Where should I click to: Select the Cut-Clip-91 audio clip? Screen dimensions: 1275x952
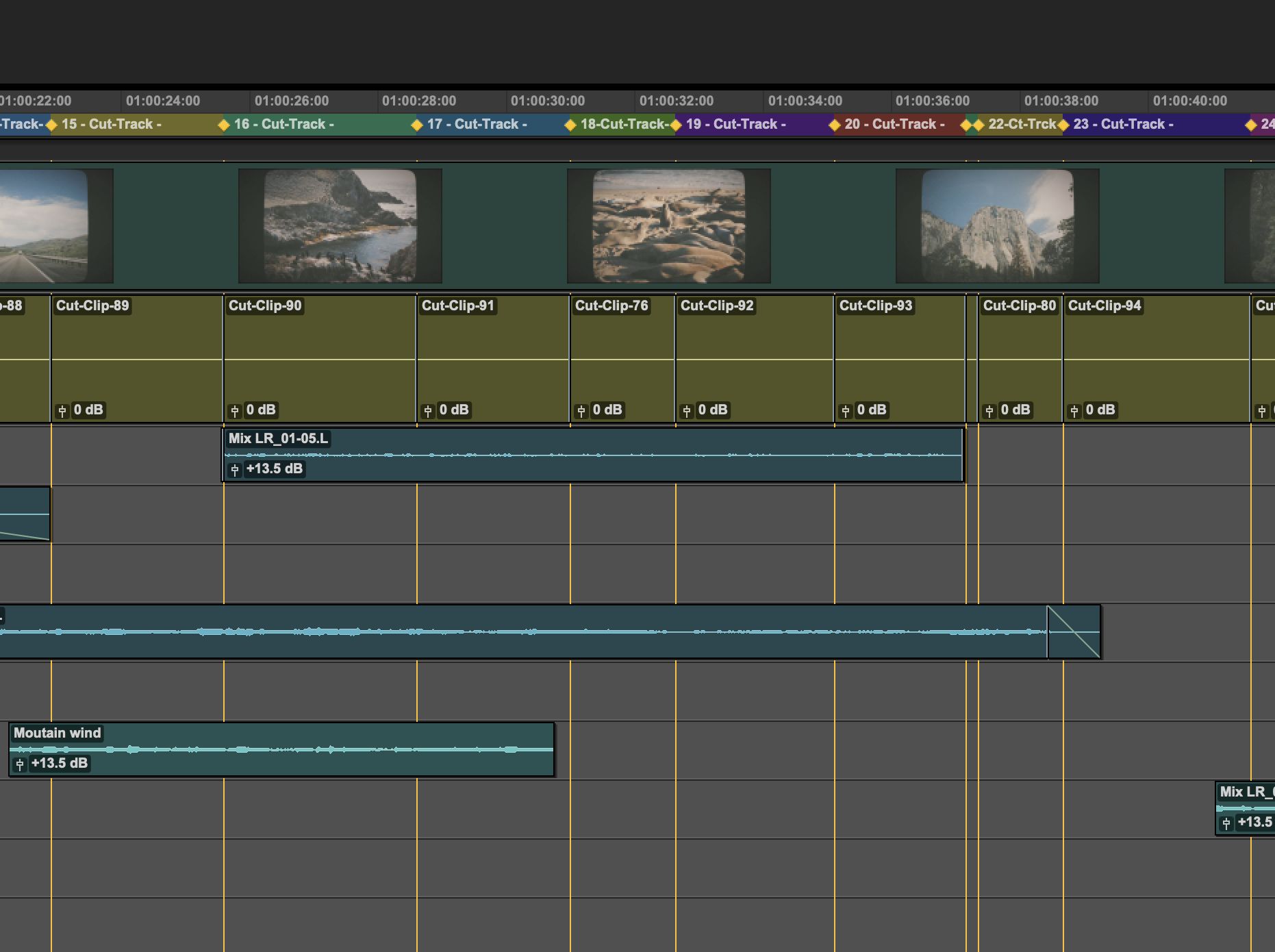493,358
